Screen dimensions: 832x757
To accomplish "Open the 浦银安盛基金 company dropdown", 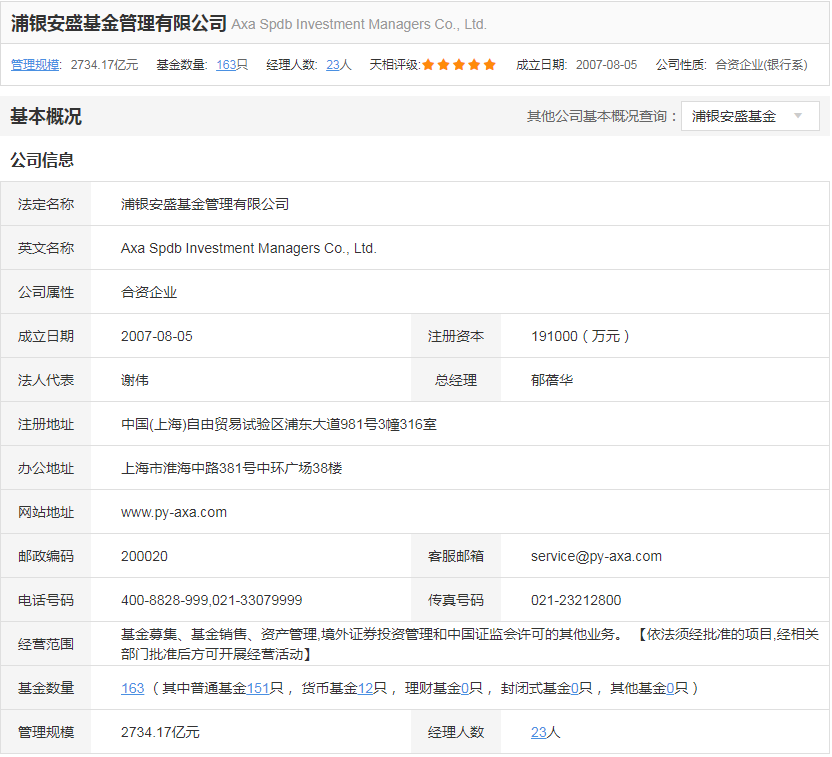I will pos(749,116).
